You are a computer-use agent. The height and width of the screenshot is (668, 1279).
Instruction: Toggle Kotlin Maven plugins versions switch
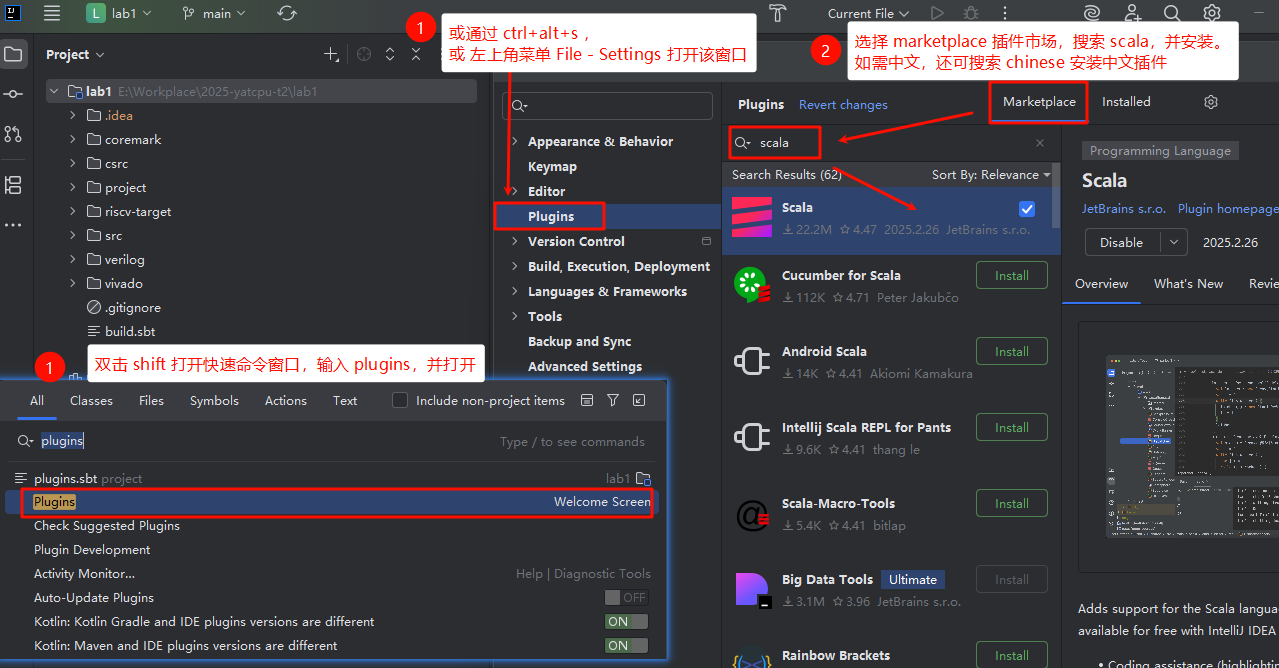coord(626,646)
